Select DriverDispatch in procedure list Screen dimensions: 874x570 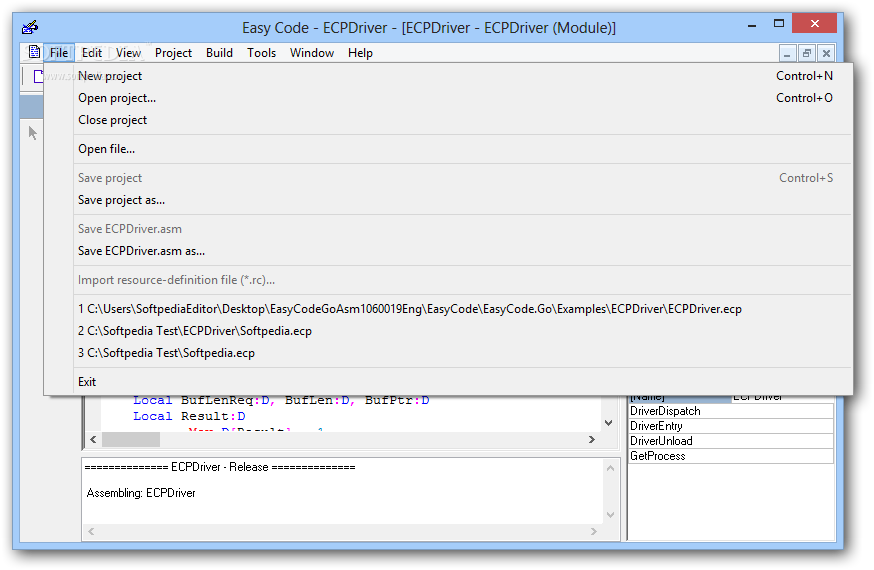click(731, 411)
